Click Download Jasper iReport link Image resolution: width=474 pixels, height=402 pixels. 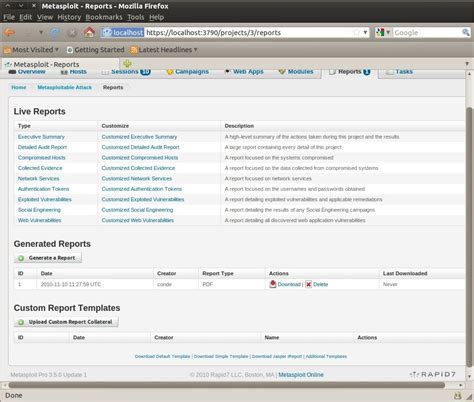point(277,356)
